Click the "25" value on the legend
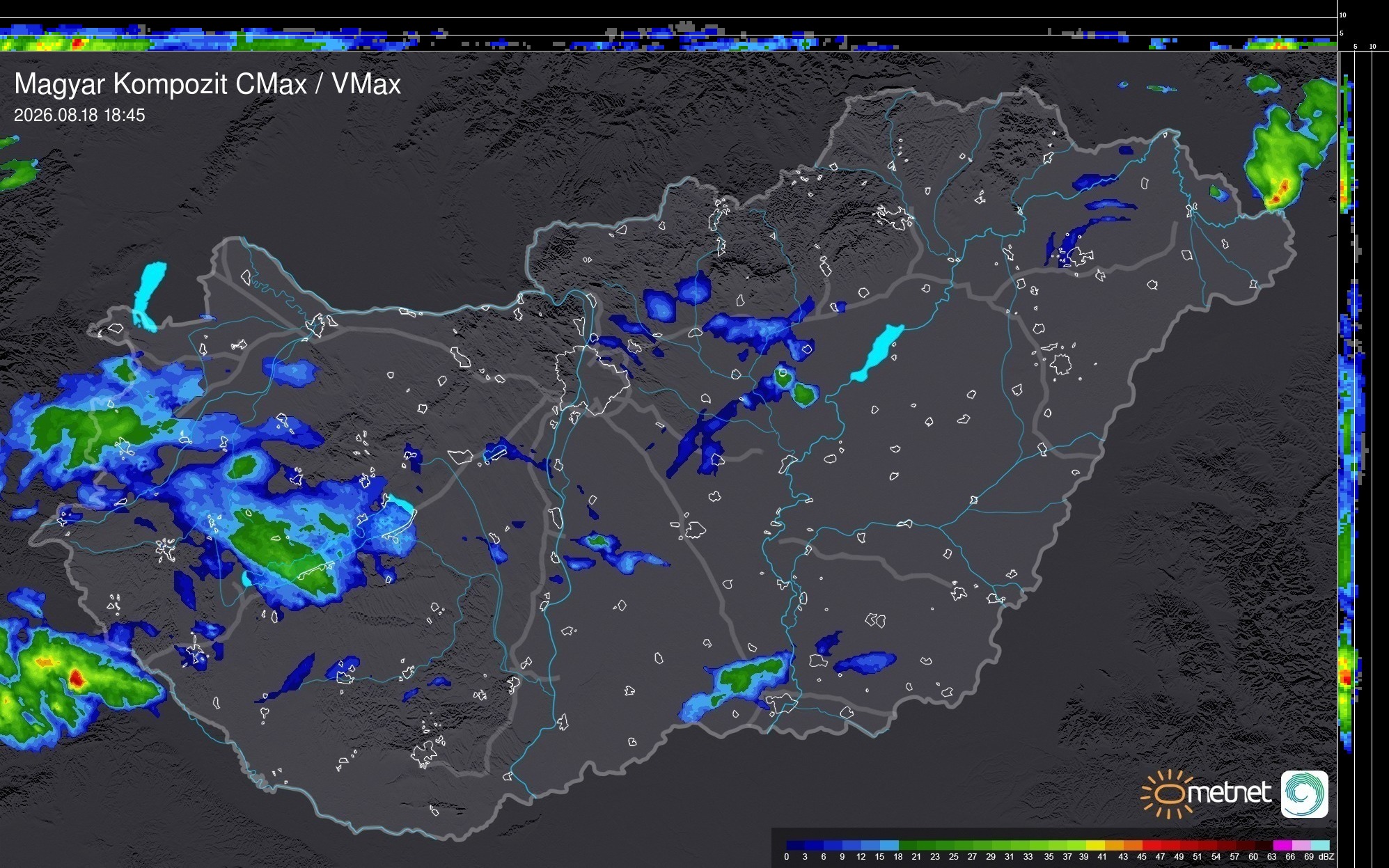The image size is (1389, 868). (954, 857)
